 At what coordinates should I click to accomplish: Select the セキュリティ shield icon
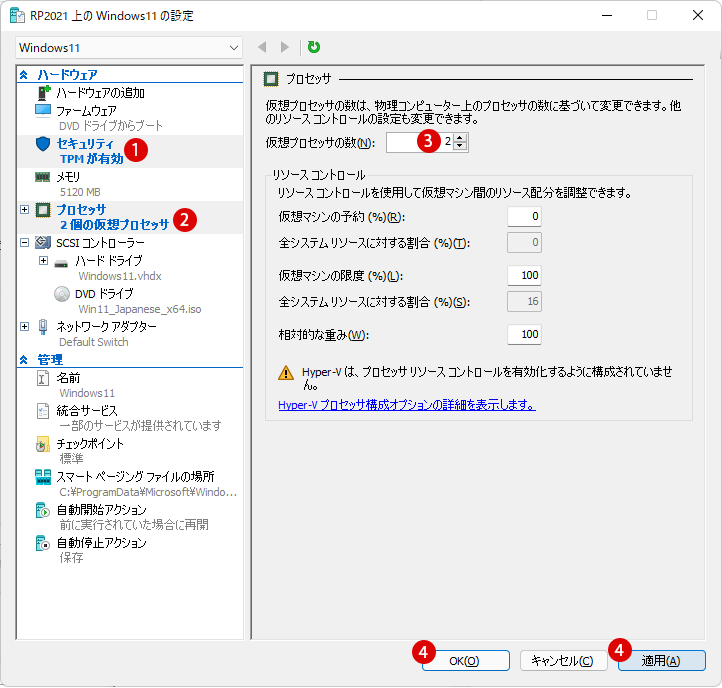tap(43, 144)
